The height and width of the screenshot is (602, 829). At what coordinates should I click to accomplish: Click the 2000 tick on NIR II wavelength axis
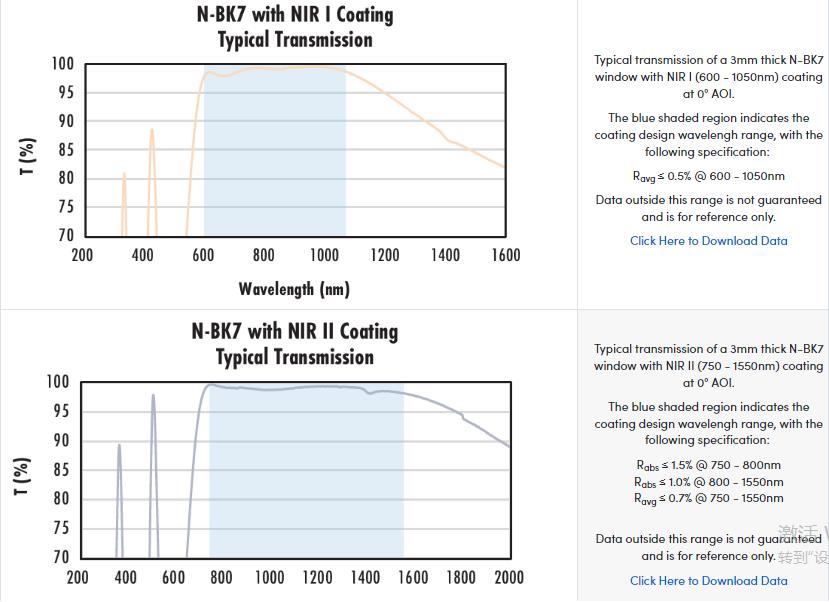coord(509,577)
